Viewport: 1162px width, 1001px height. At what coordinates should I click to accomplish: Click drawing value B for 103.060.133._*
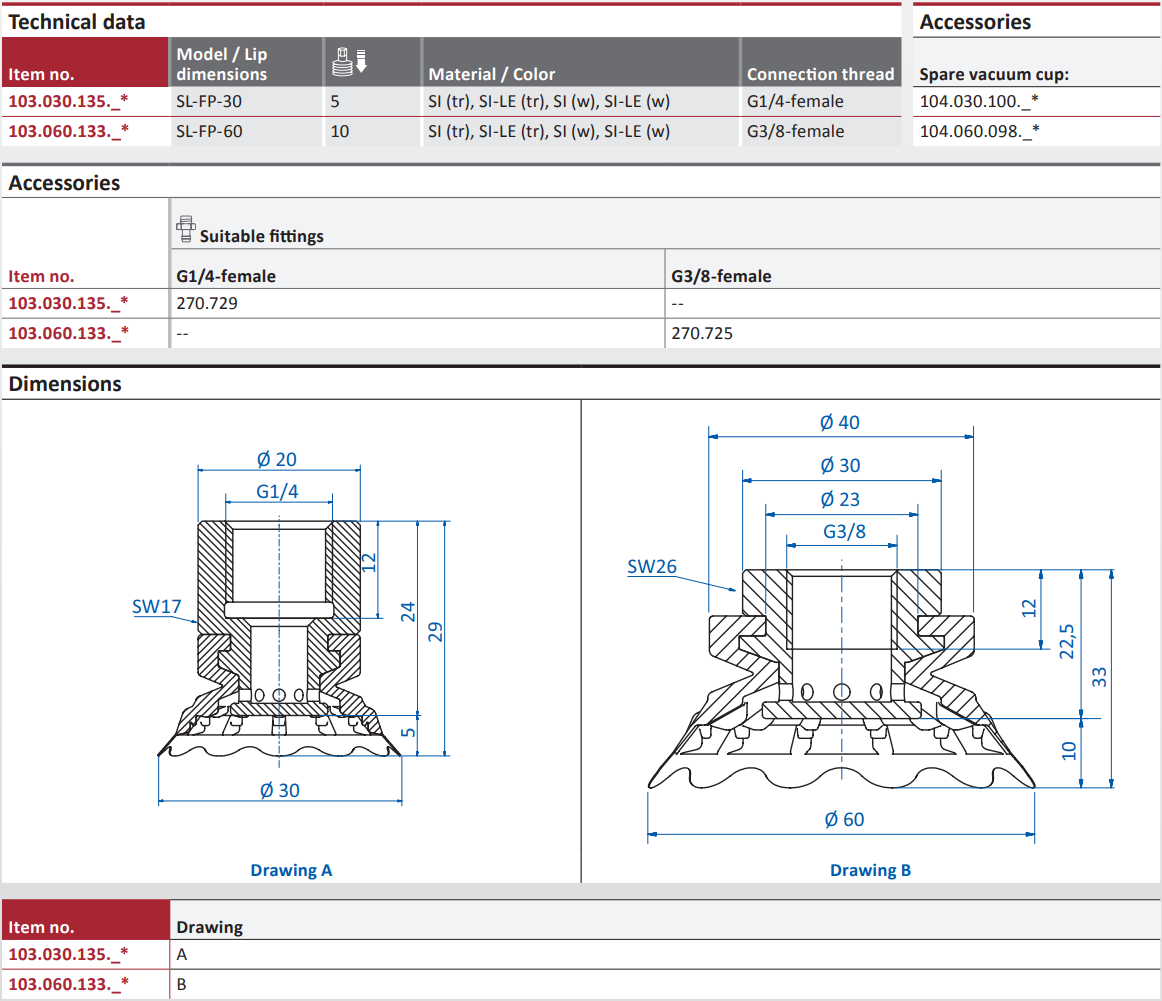pos(182,985)
